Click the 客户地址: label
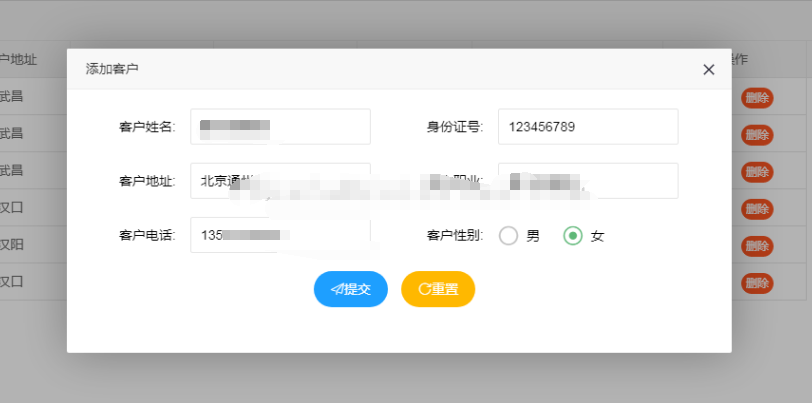This screenshot has width=812, height=403. coord(147,181)
